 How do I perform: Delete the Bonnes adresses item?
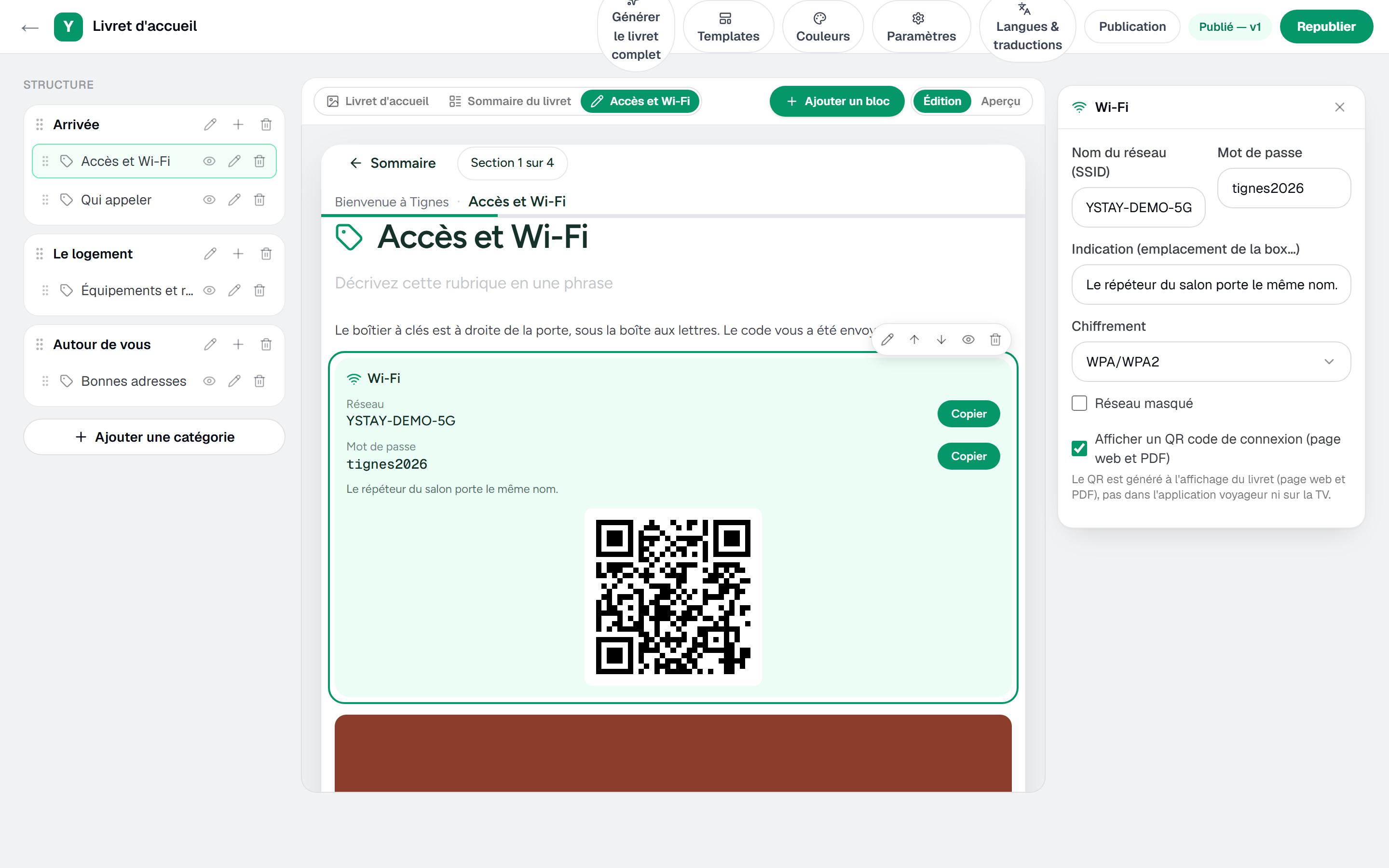(259, 381)
